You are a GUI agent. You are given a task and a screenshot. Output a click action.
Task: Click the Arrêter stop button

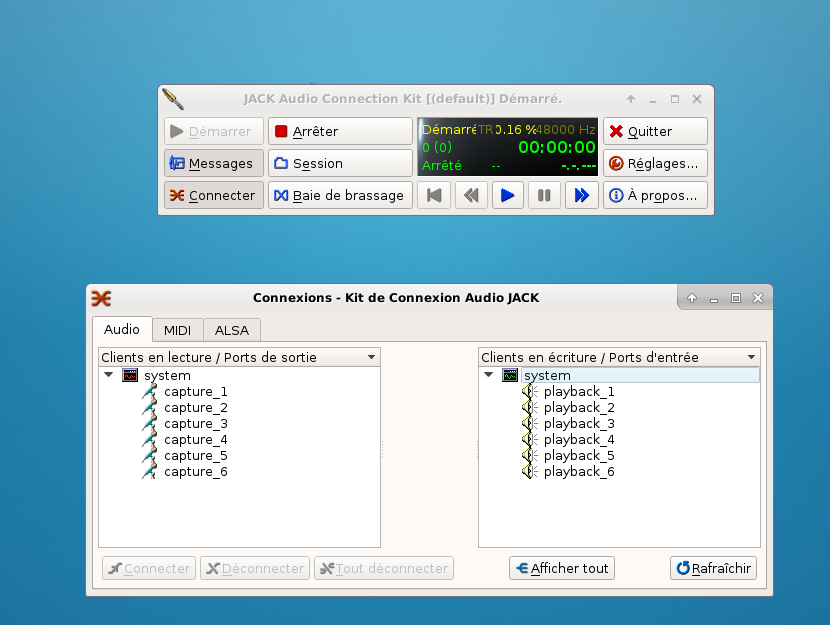tap(340, 131)
